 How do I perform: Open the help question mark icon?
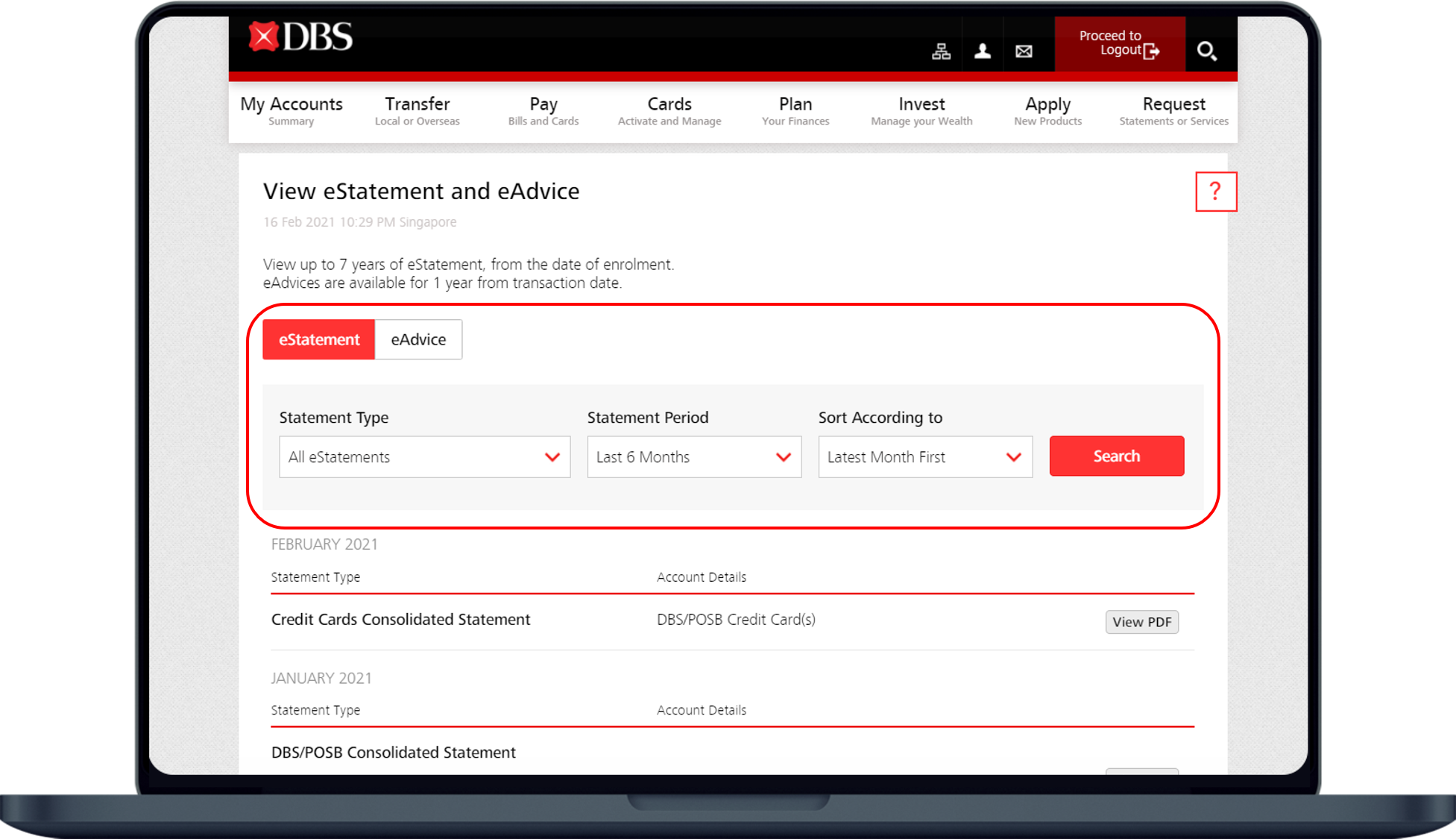(x=1217, y=192)
